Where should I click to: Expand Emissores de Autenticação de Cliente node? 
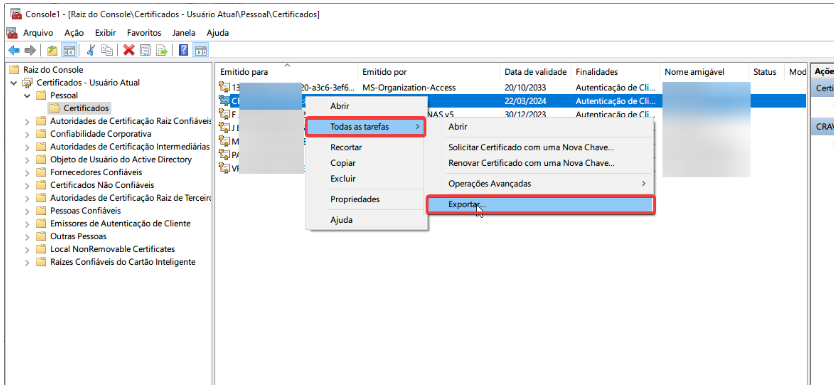coord(27,223)
